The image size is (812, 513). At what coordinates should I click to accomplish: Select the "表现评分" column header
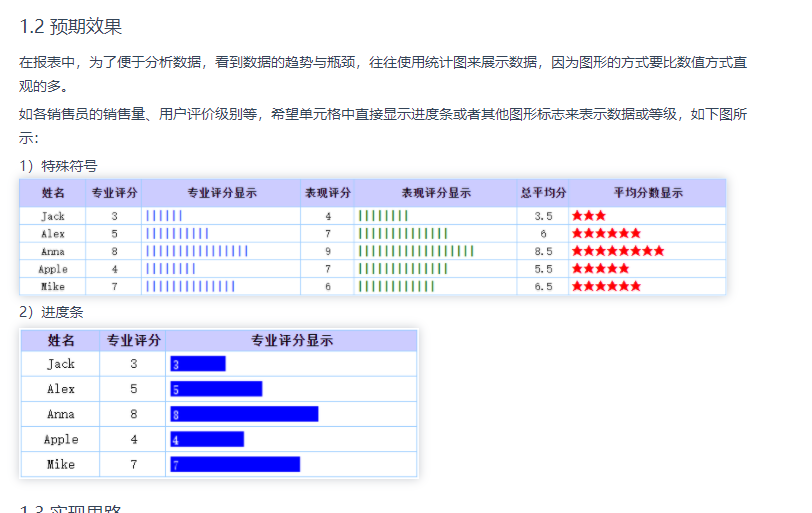(328, 193)
